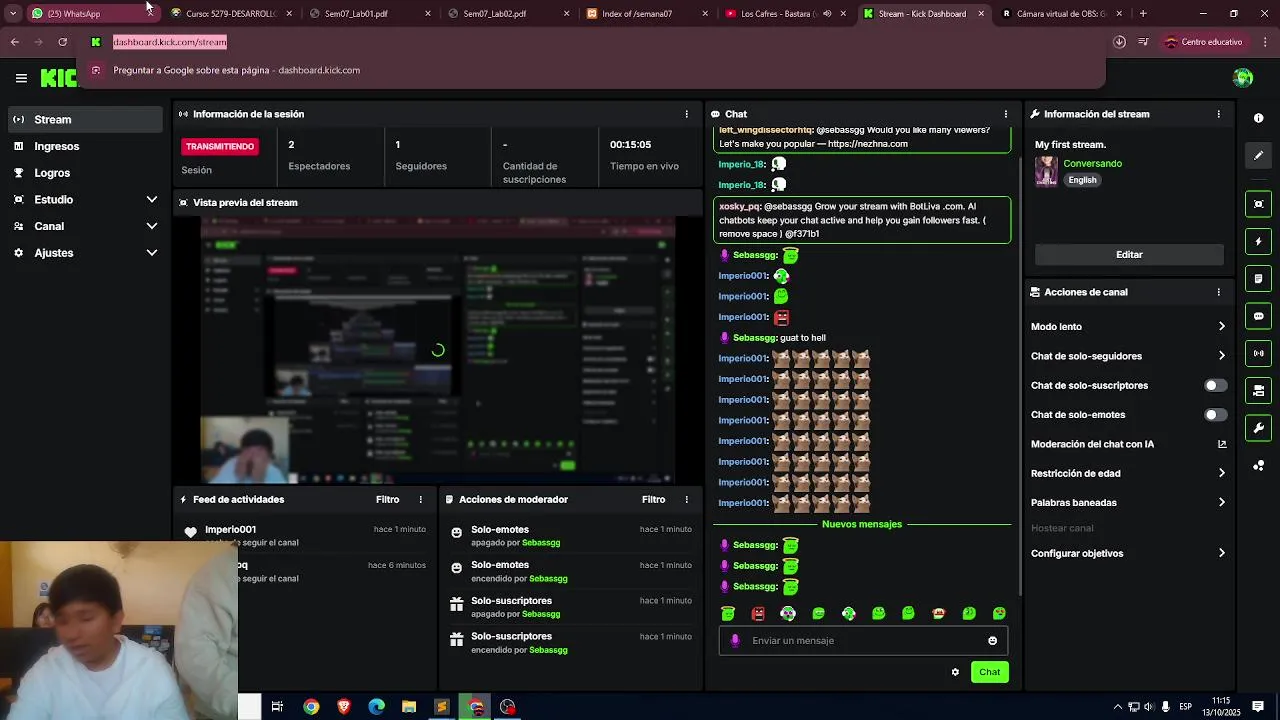Toggle the broadcast signal icon in right rail
1280x720 pixels.
tap(1258, 353)
